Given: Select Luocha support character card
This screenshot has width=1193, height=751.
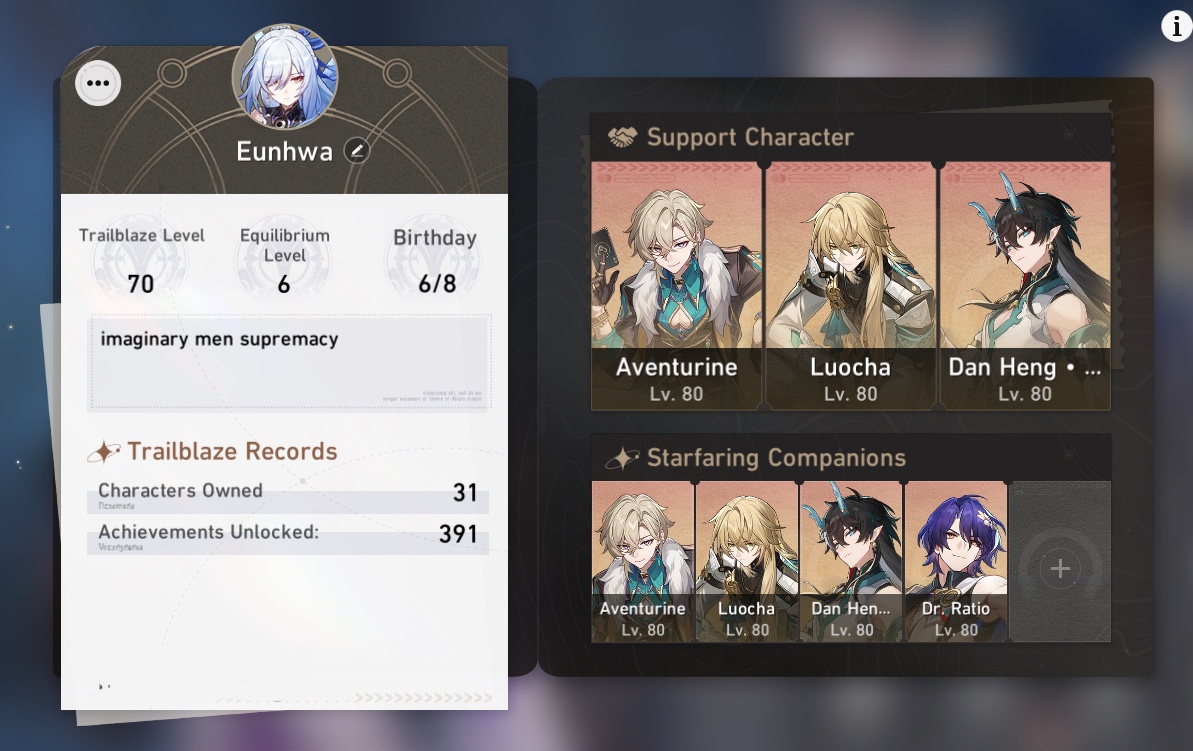Looking at the screenshot, I should (x=851, y=286).
